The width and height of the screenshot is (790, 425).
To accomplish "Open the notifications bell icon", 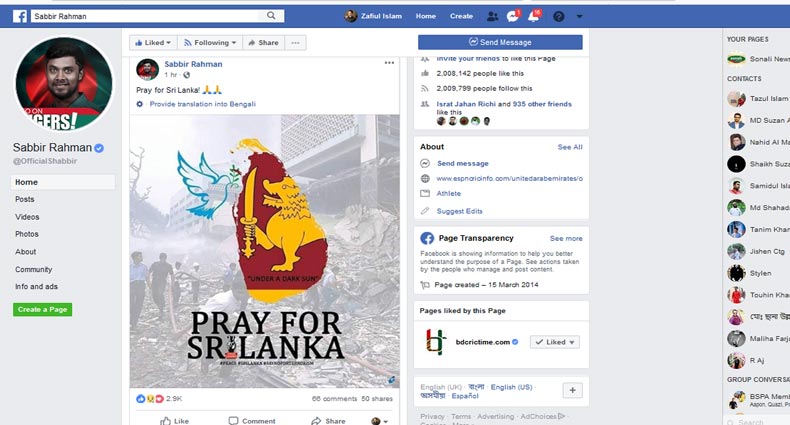I will 534,16.
